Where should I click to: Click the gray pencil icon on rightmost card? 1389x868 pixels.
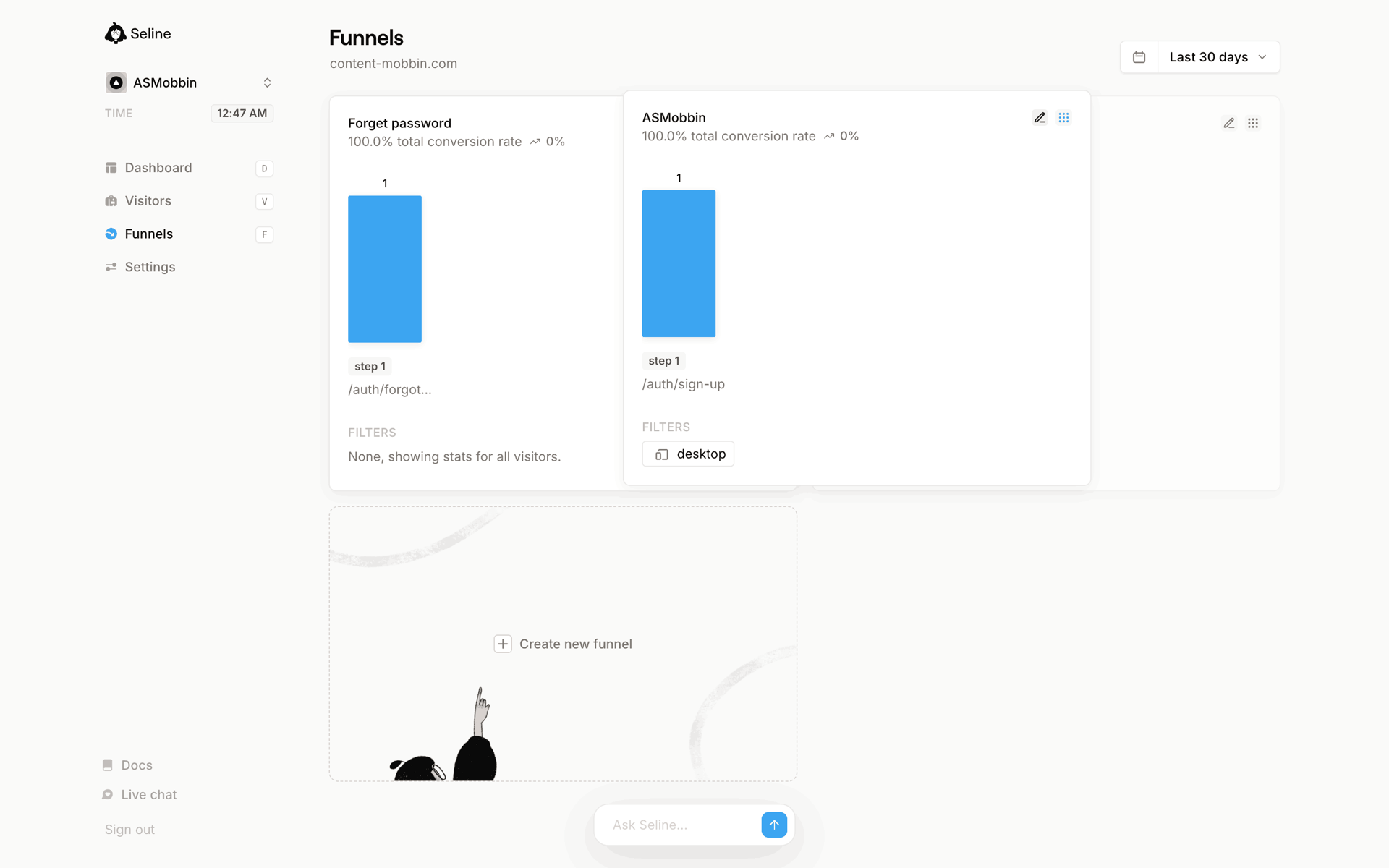[1229, 123]
